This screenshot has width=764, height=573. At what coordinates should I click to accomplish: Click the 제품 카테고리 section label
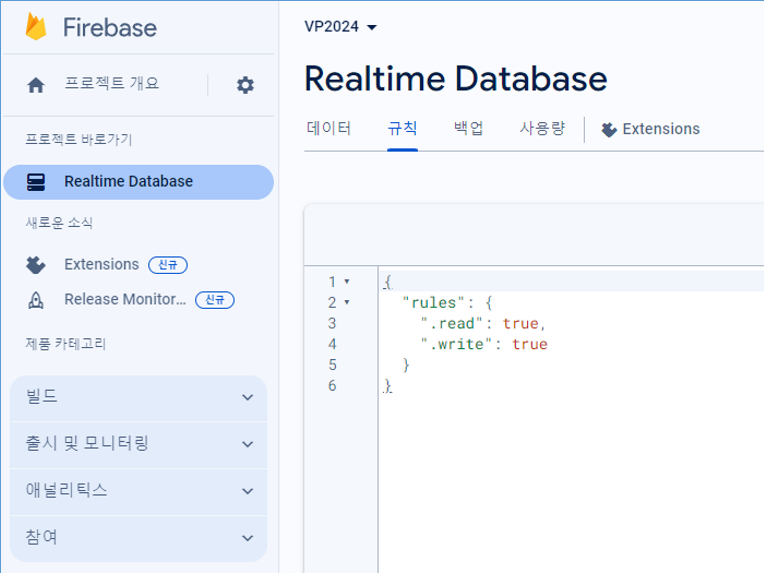click(x=65, y=344)
